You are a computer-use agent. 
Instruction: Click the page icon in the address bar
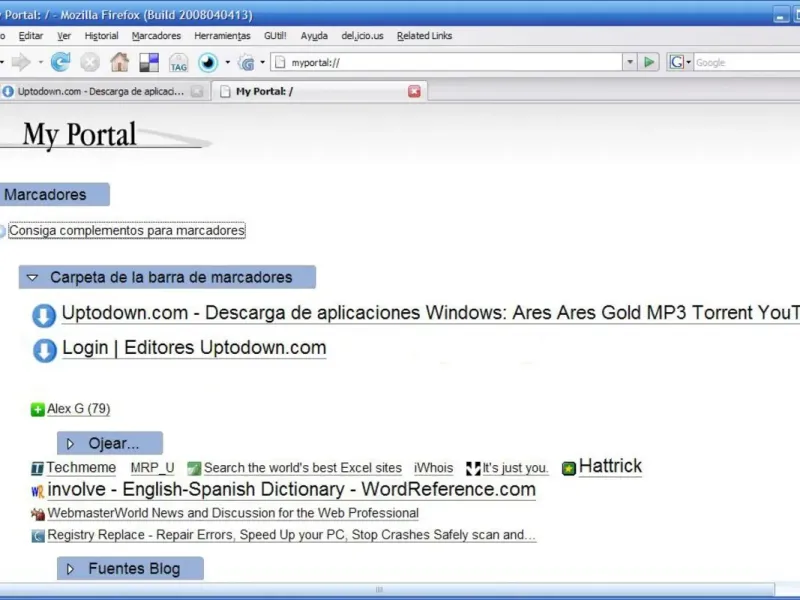click(280, 62)
